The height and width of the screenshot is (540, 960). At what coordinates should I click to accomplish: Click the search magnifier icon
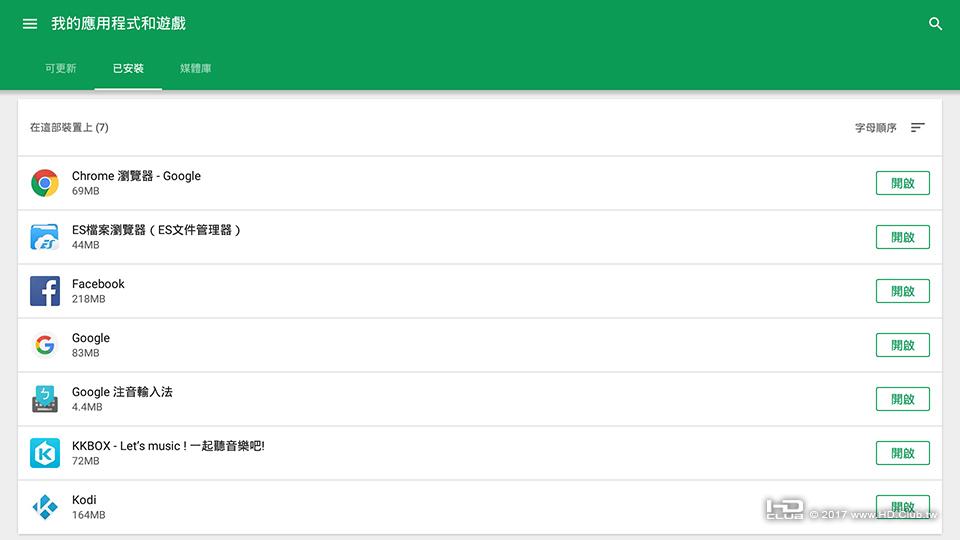[x=935, y=24]
